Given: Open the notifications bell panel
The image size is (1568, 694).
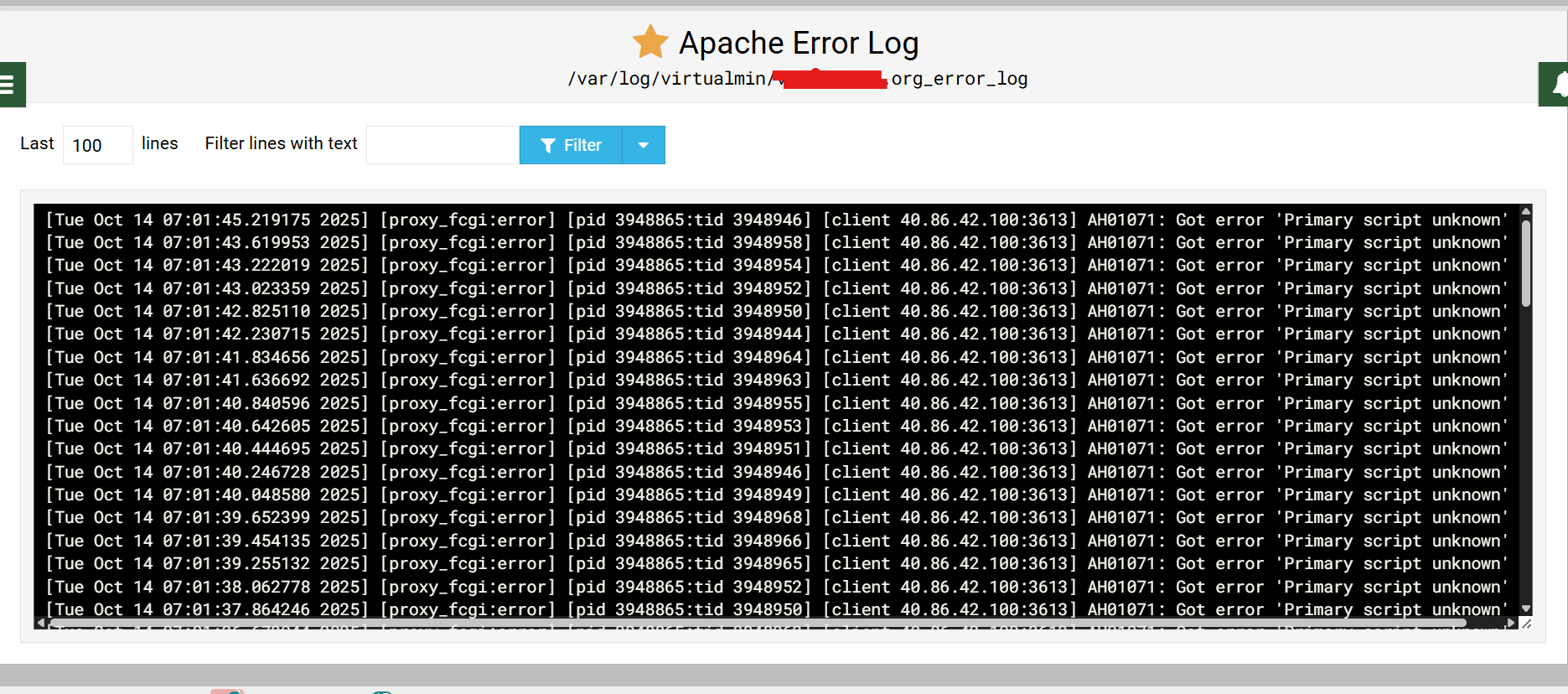Looking at the screenshot, I should [1557, 85].
